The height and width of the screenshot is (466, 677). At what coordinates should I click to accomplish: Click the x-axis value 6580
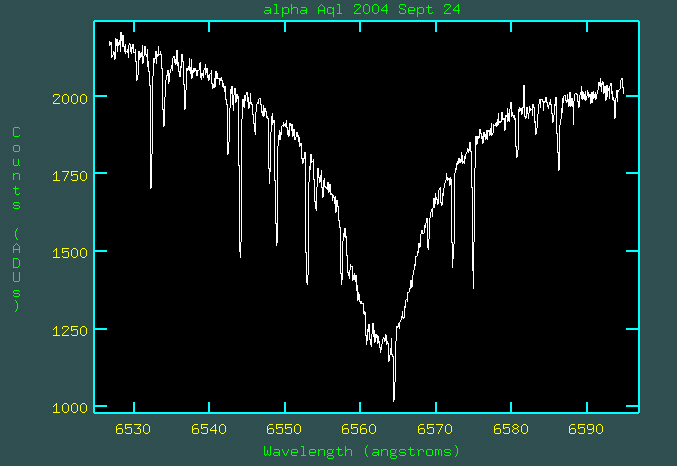click(511, 429)
